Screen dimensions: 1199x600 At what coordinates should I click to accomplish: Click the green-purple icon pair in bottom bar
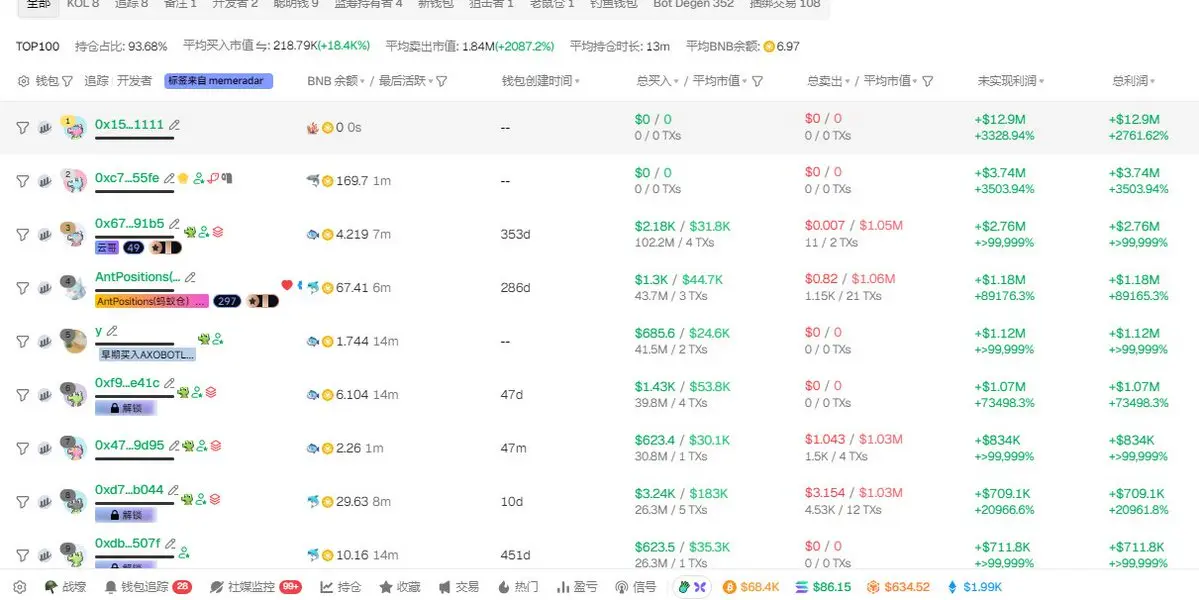(692, 587)
